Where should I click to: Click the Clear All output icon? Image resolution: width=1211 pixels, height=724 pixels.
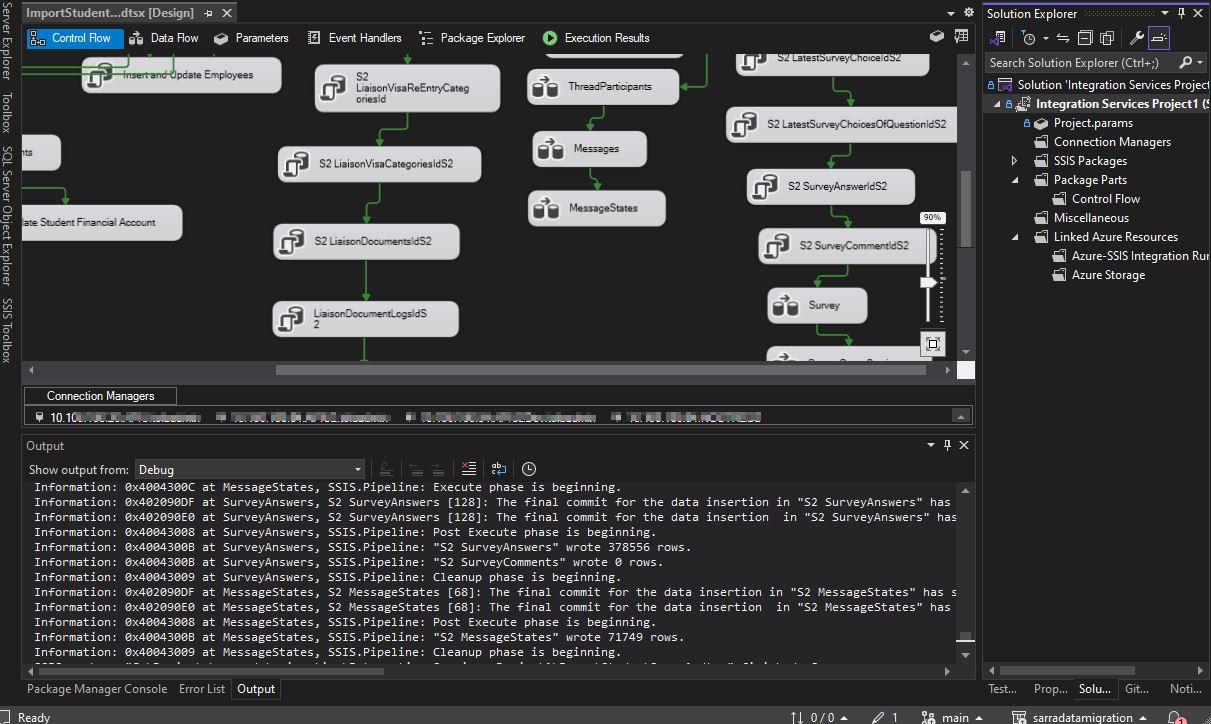469,469
